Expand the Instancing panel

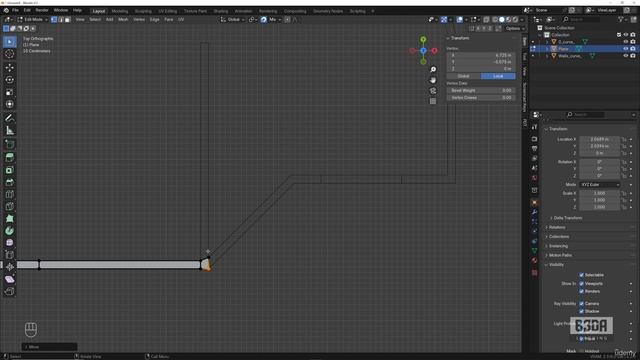558,246
